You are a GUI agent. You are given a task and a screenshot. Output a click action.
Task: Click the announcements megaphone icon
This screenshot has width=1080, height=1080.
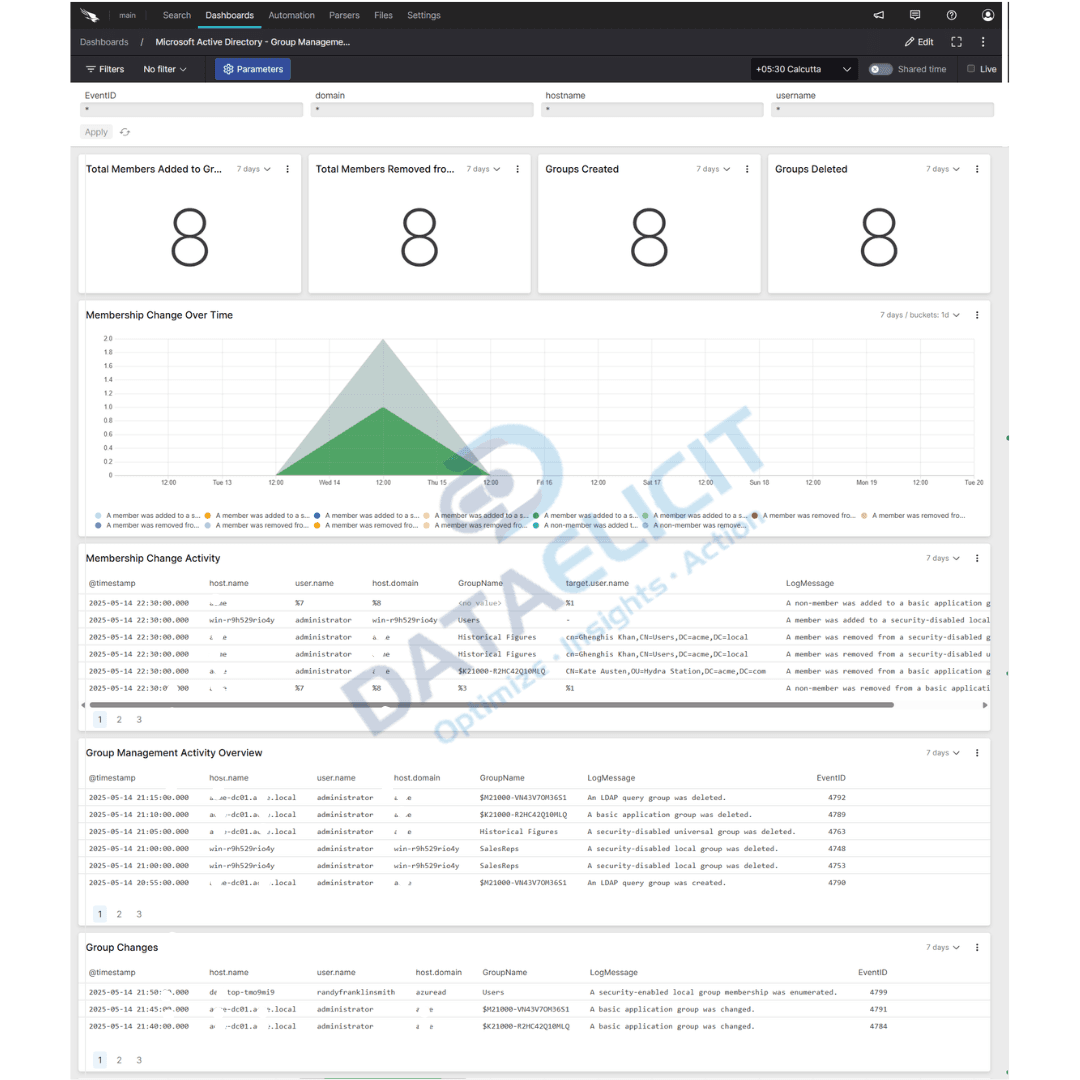tap(878, 14)
